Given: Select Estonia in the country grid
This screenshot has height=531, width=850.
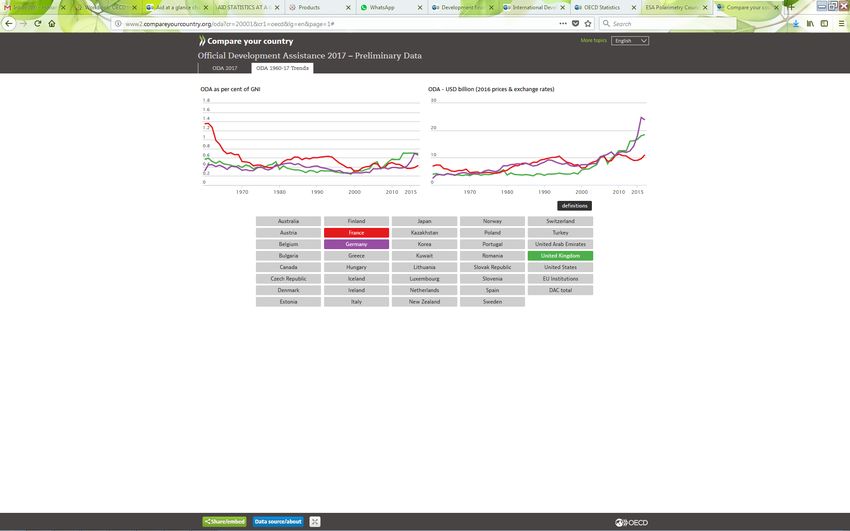Looking at the screenshot, I should point(288,302).
